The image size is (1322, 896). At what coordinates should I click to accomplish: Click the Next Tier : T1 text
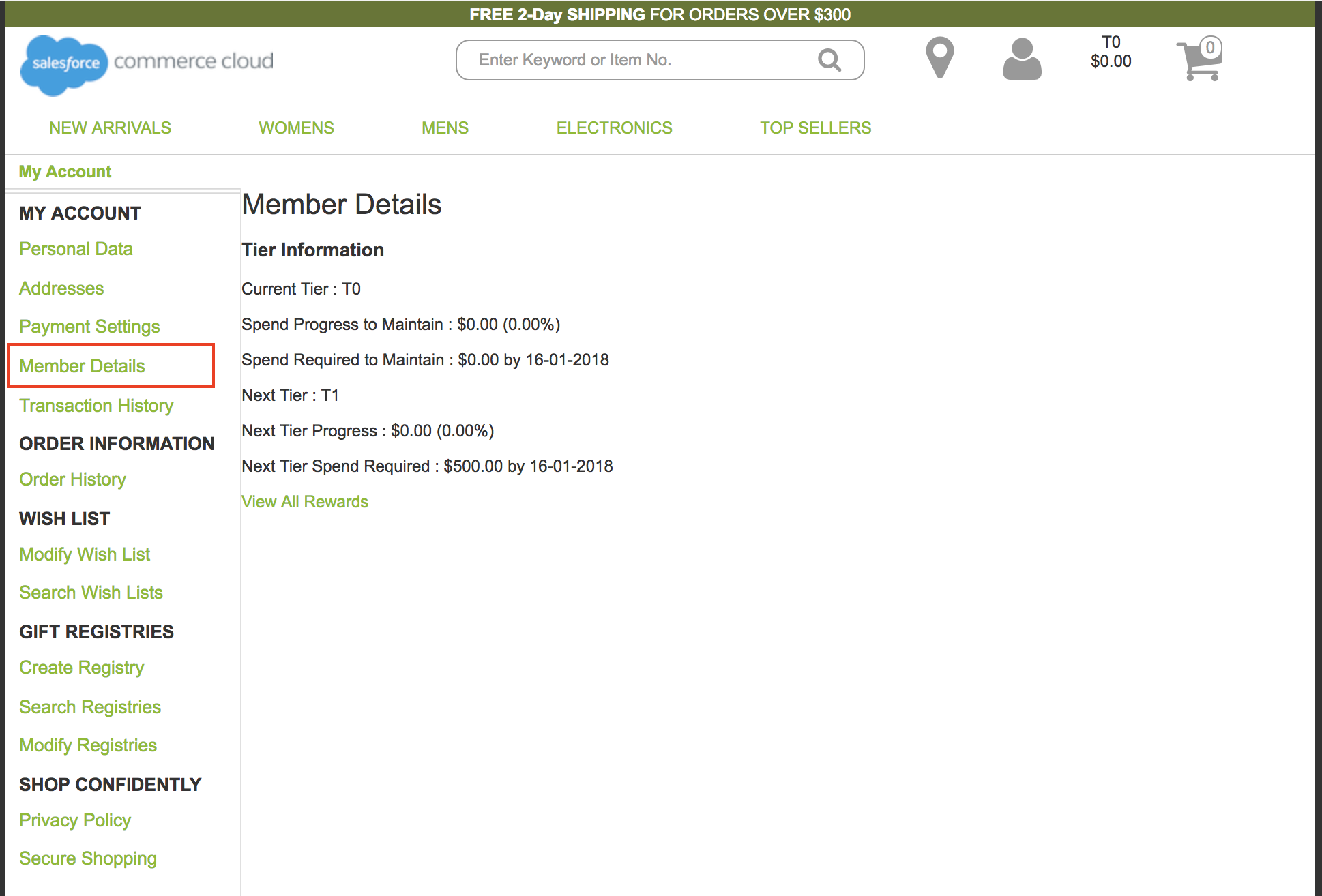coord(290,395)
